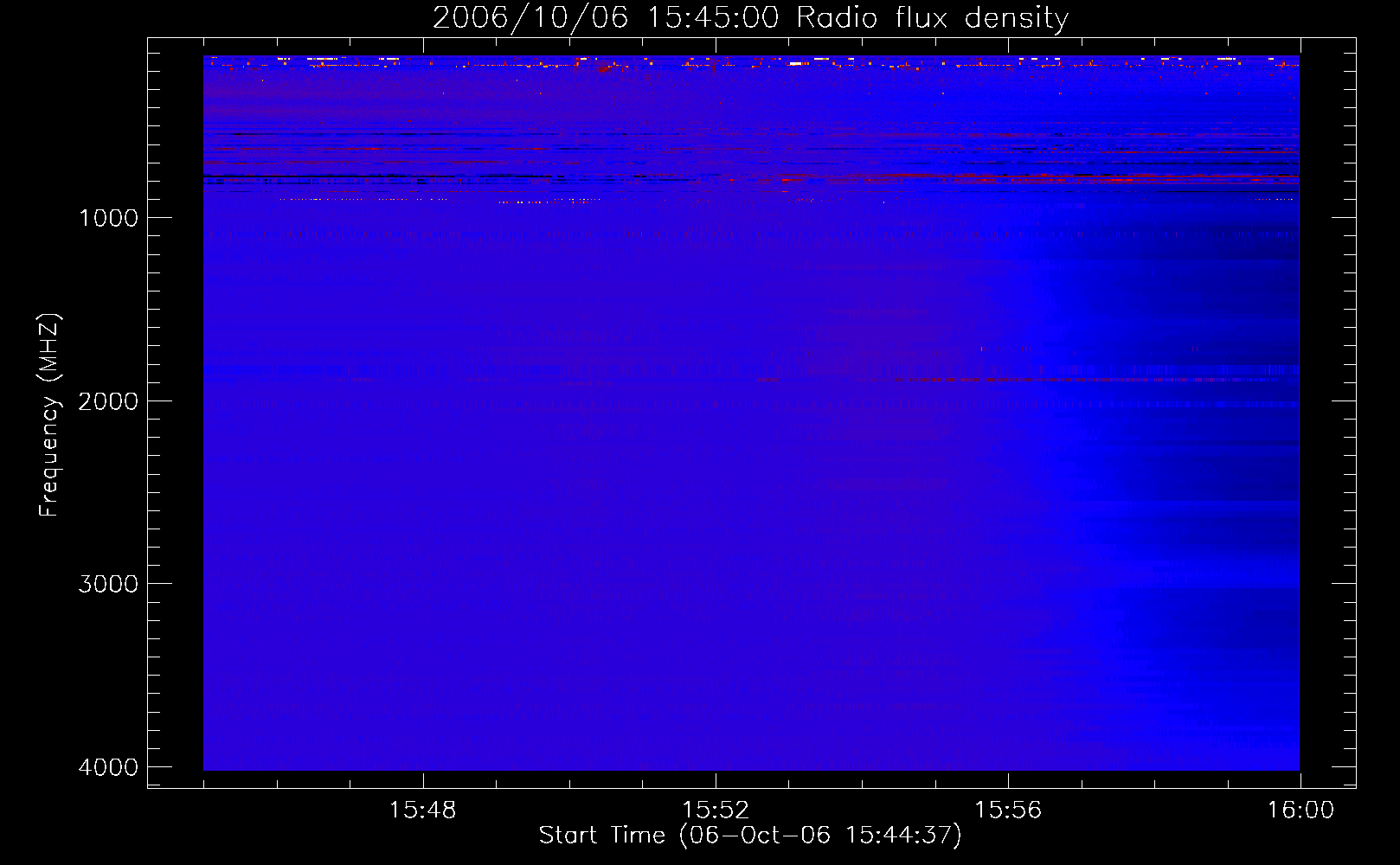Select the 'Frequency (MHZ)' axis label
This screenshot has width=1400, height=865.
[49, 414]
